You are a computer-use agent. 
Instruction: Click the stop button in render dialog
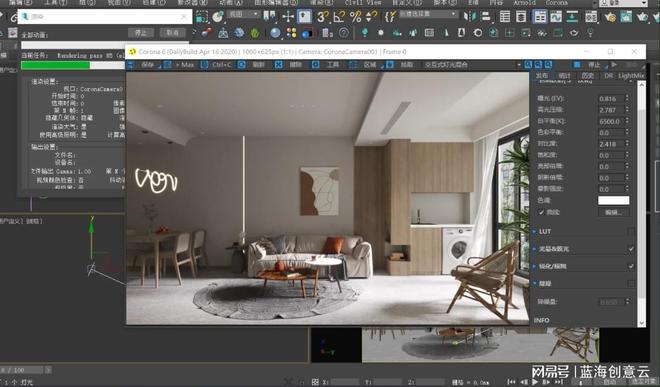click(x=141, y=32)
